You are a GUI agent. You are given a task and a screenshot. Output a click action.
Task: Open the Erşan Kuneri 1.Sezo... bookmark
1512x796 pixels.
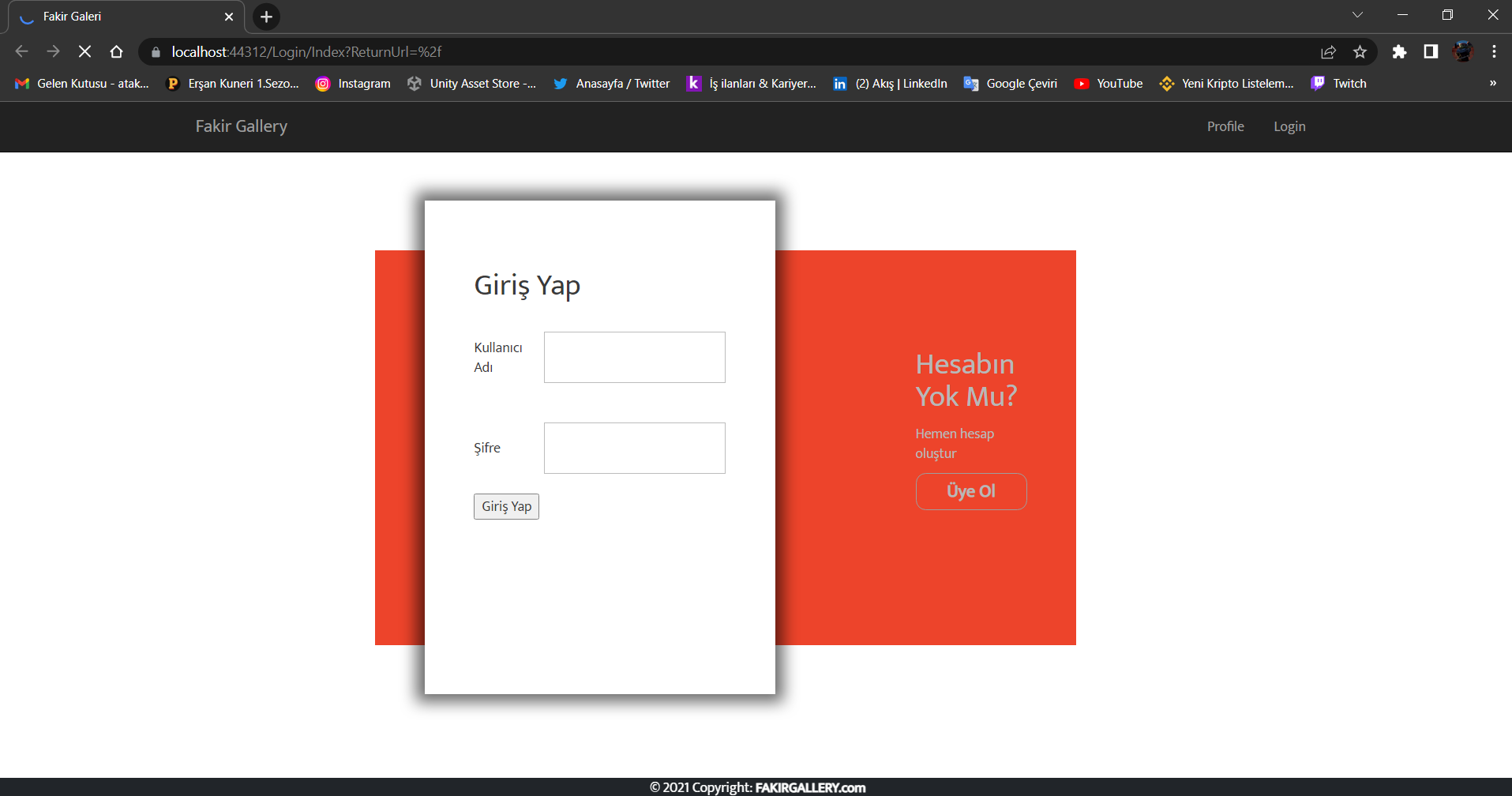(x=232, y=84)
